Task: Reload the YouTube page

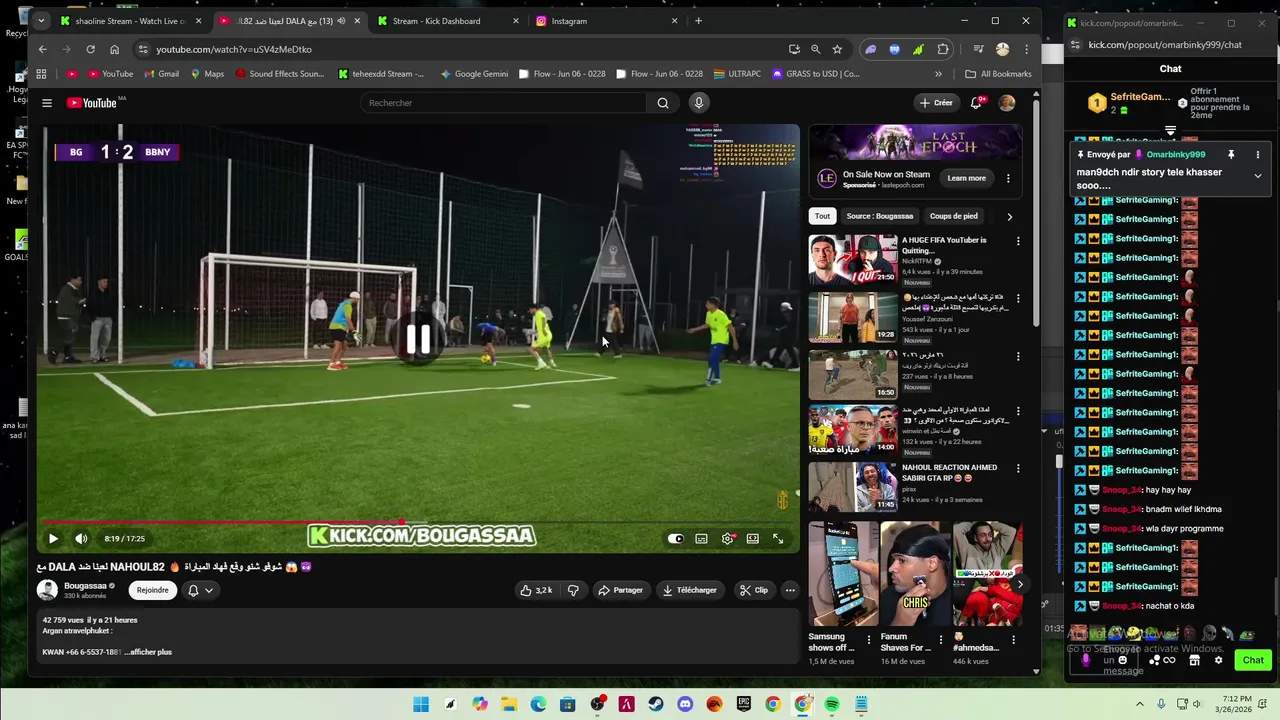Action: 90,49
